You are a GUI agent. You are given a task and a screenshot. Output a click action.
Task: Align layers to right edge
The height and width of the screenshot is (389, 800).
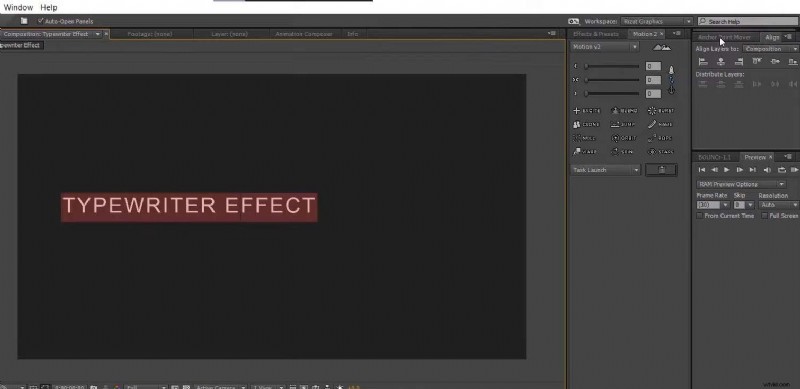click(x=739, y=62)
